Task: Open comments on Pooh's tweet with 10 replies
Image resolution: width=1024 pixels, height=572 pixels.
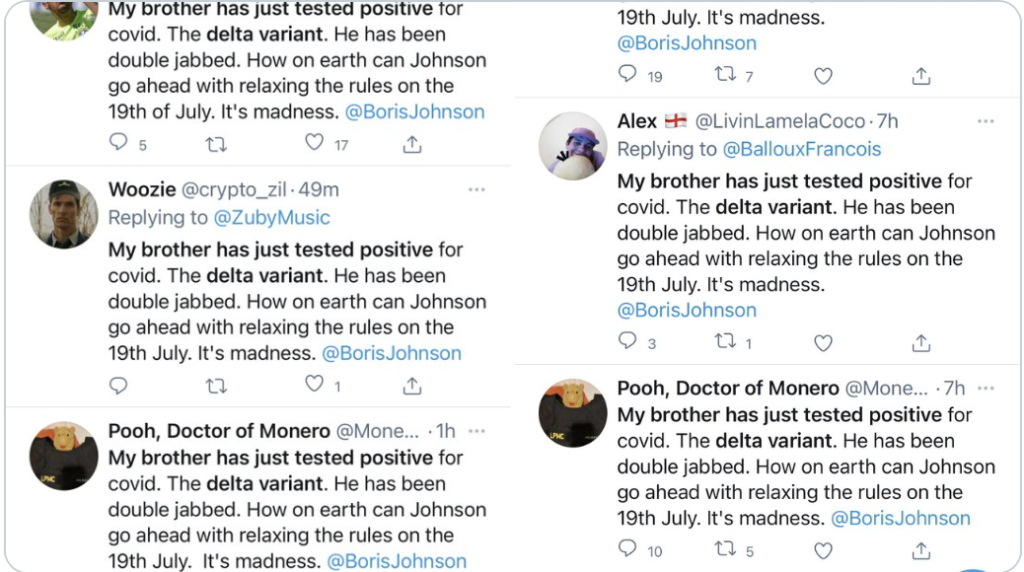Action: click(x=628, y=548)
